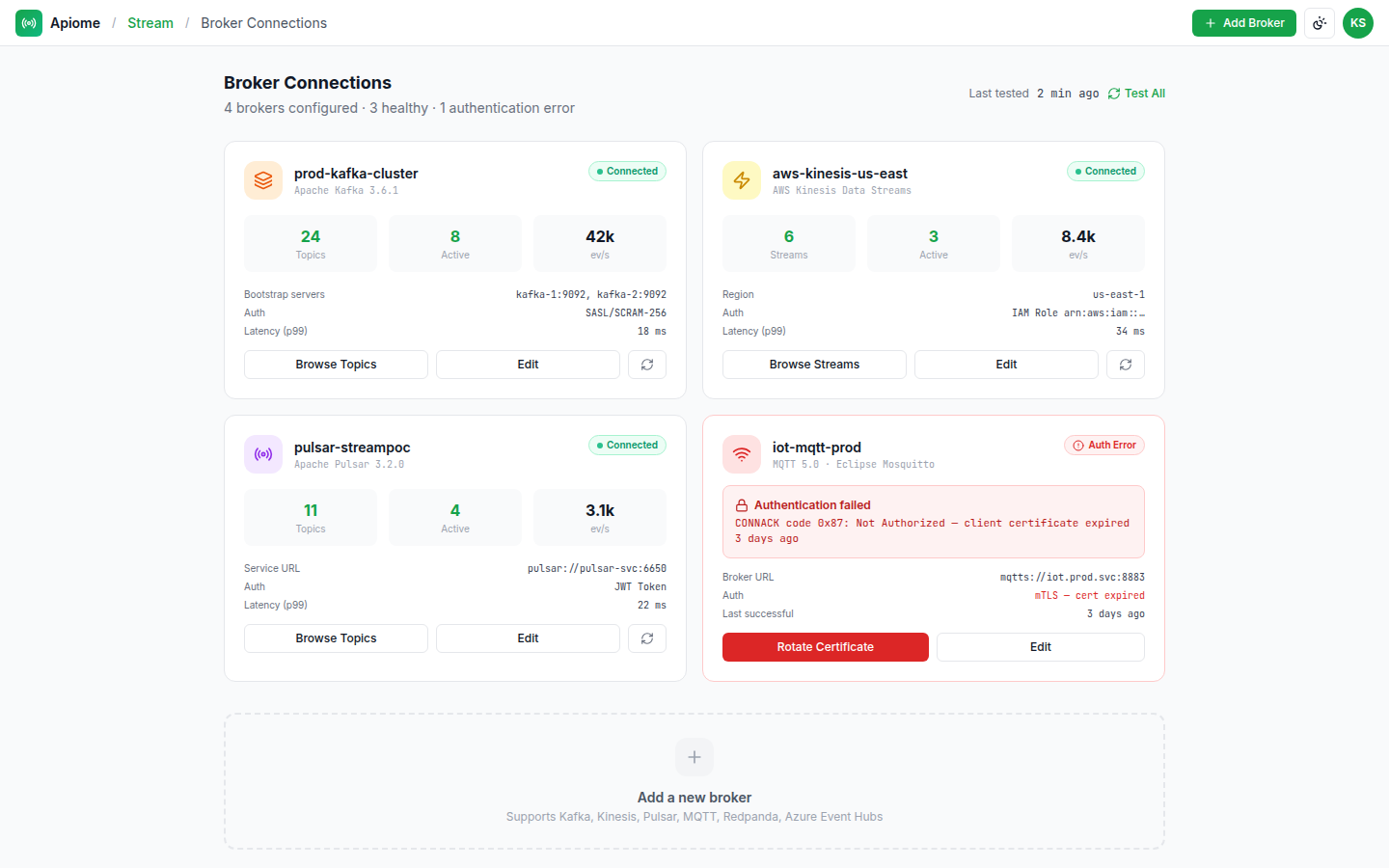Click the lock icon beside Authentication failed

[x=742, y=505]
